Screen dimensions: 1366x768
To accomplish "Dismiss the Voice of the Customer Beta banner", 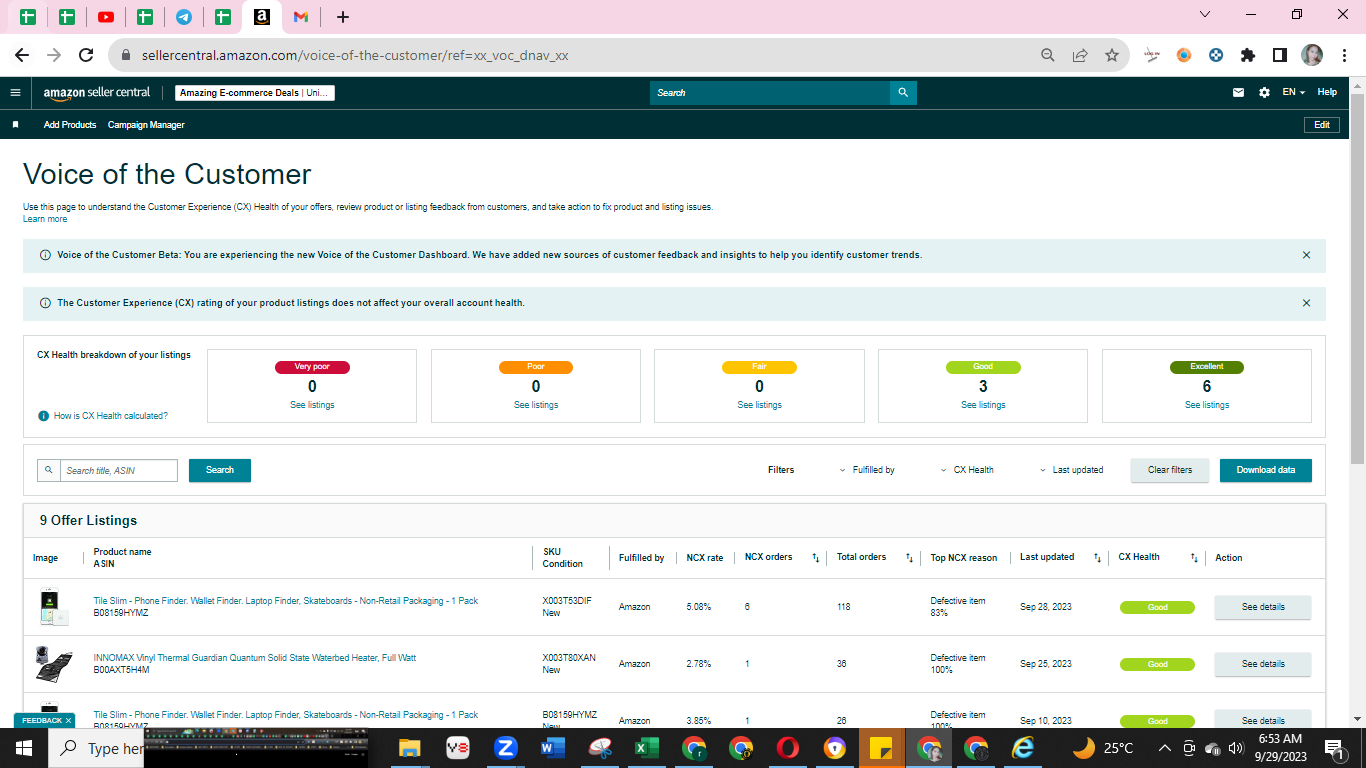I will [x=1306, y=255].
